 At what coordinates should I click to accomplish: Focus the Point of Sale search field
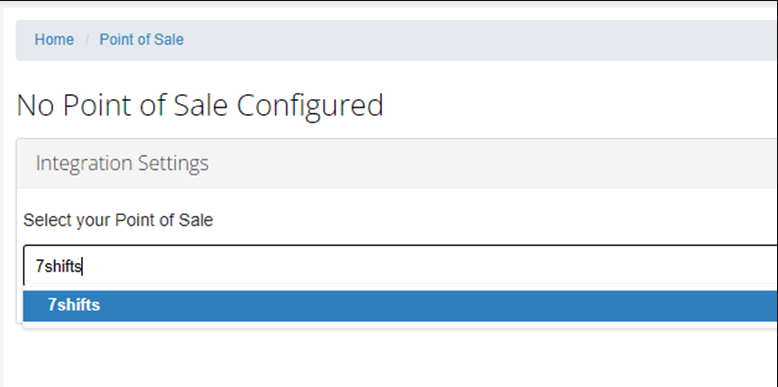400,267
